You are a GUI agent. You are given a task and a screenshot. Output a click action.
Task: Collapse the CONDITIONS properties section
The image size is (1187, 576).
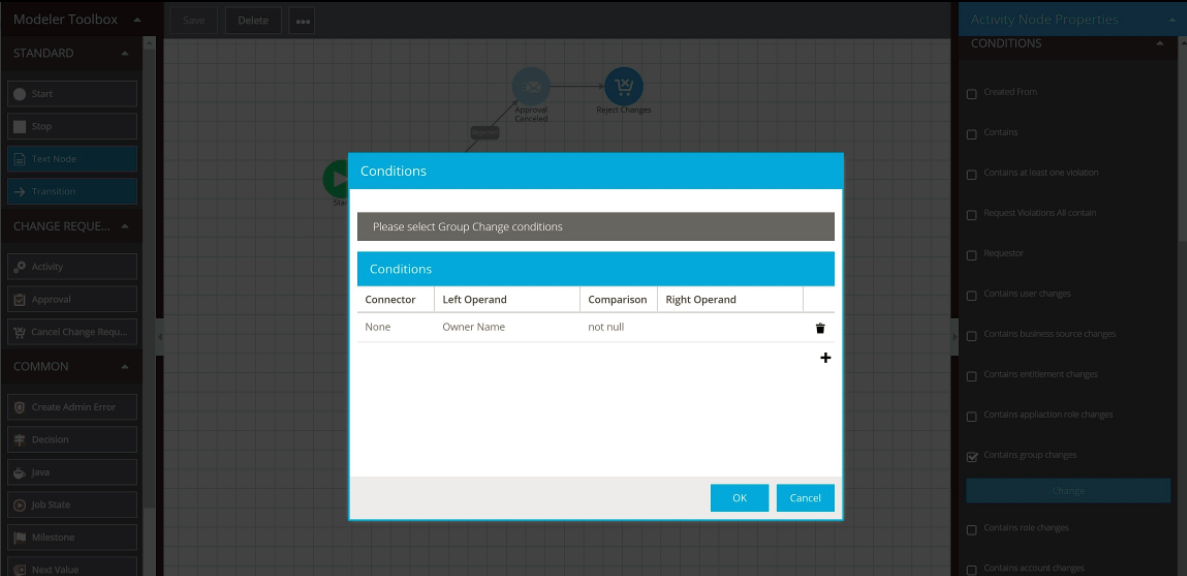(x=1159, y=44)
